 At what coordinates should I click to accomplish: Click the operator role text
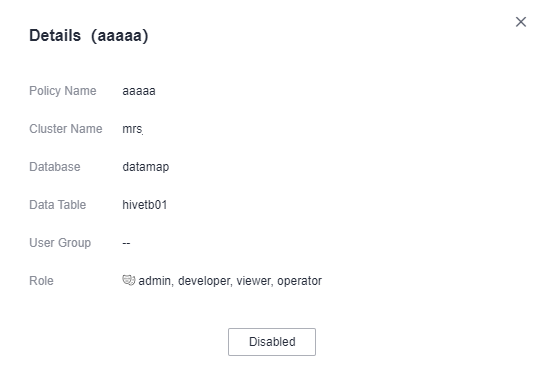[300, 281]
